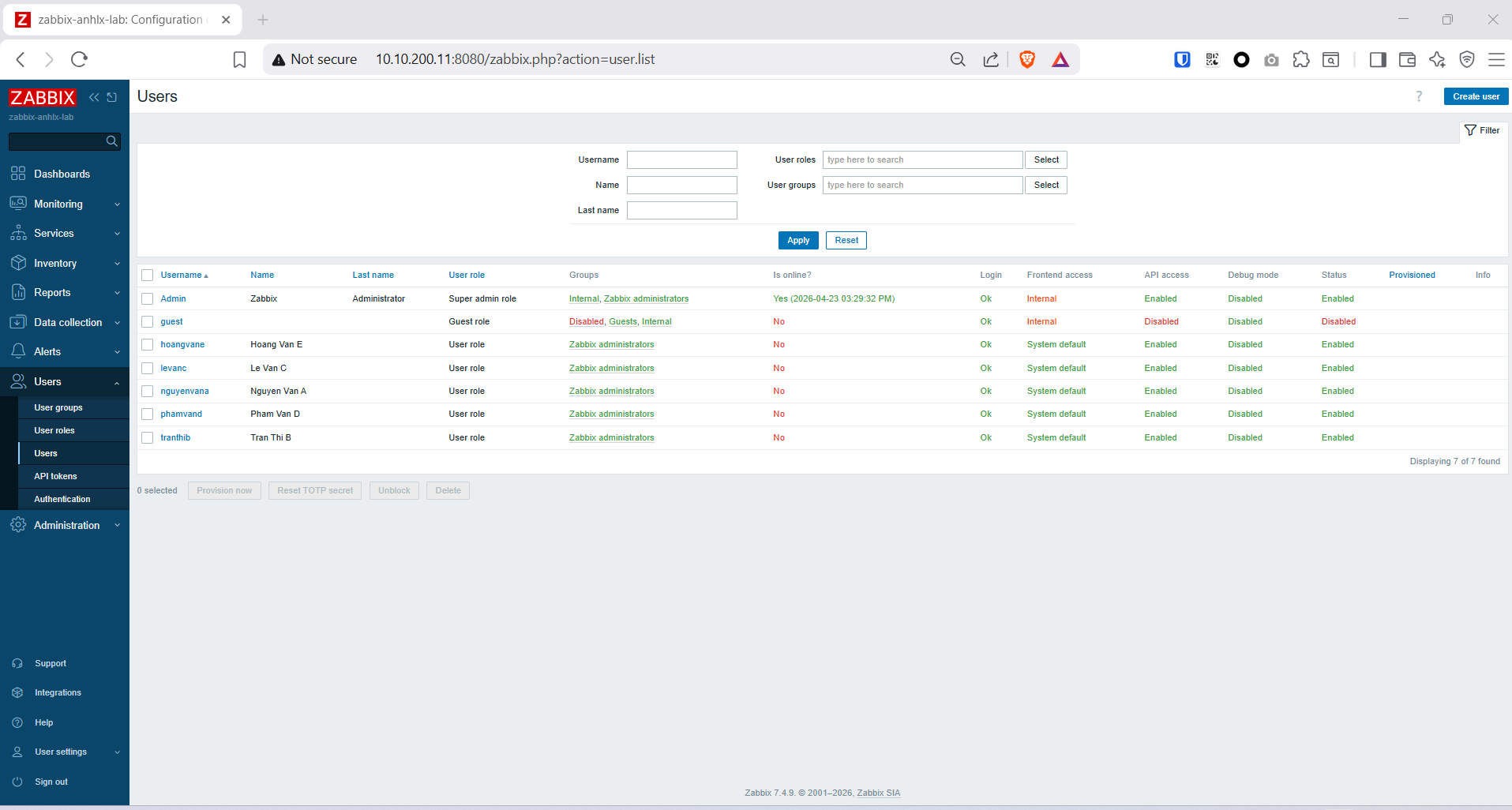Open the hoangvane user link

tap(182, 344)
